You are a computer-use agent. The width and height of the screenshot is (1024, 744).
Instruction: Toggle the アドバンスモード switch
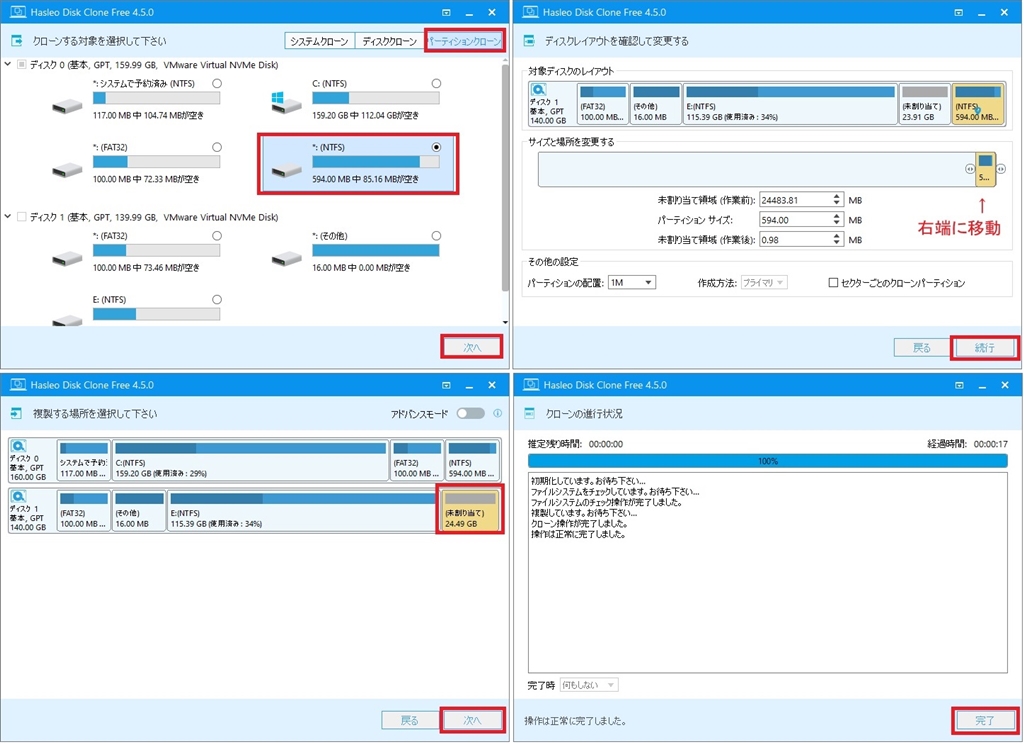click(x=471, y=413)
